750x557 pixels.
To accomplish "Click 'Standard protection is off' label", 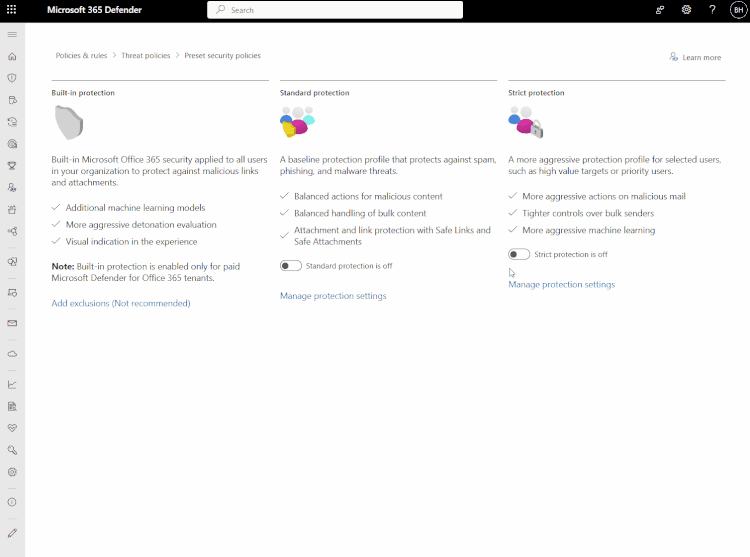I will point(349,266).
